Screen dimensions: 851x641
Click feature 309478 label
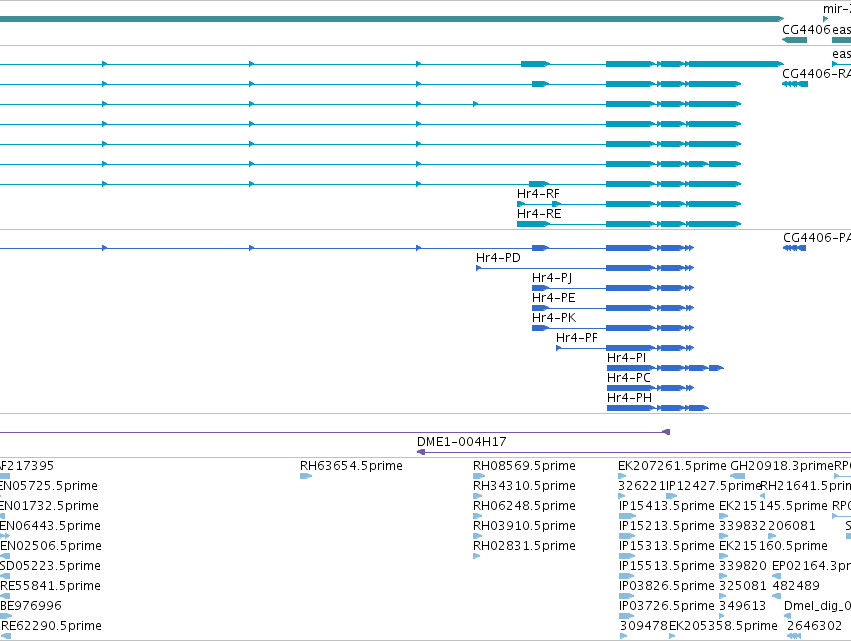(644, 626)
